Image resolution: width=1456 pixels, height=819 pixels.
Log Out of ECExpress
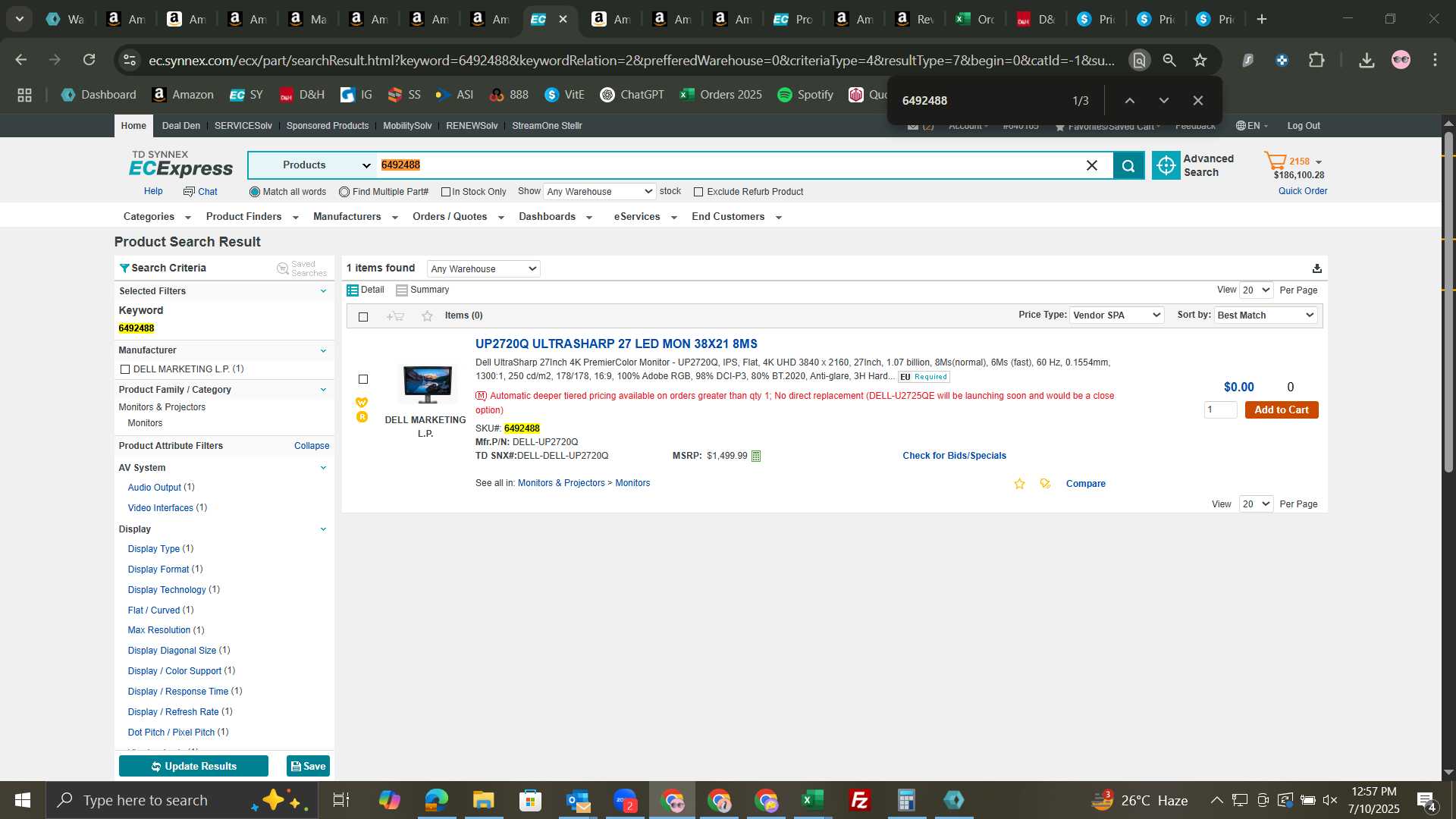click(1303, 126)
